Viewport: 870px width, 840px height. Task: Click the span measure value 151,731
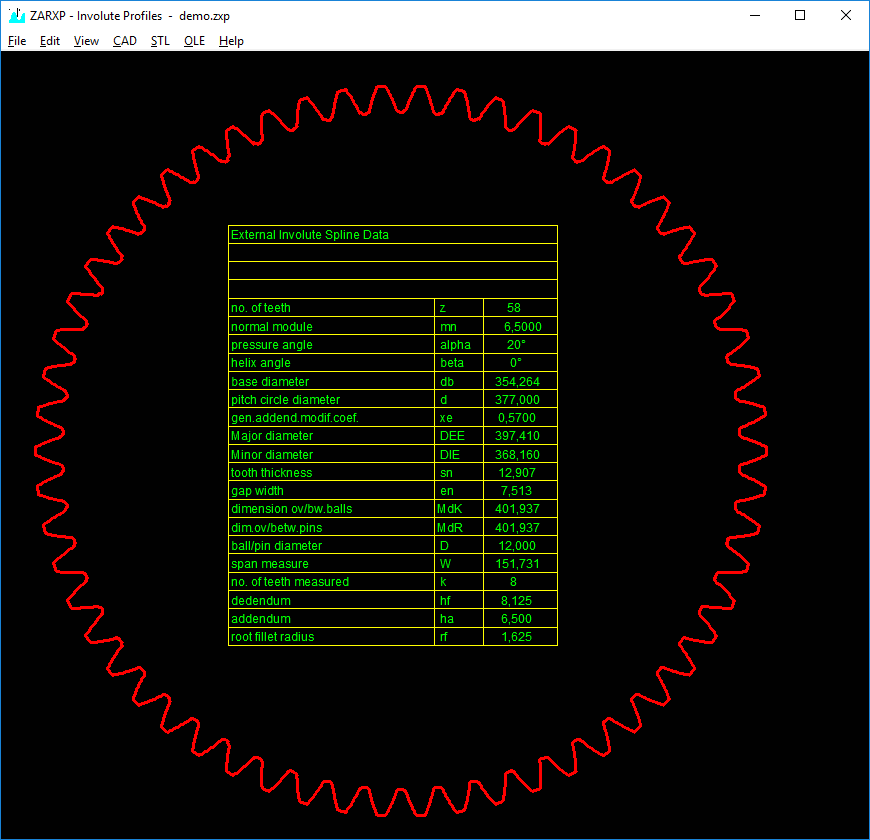click(x=516, y=564)
